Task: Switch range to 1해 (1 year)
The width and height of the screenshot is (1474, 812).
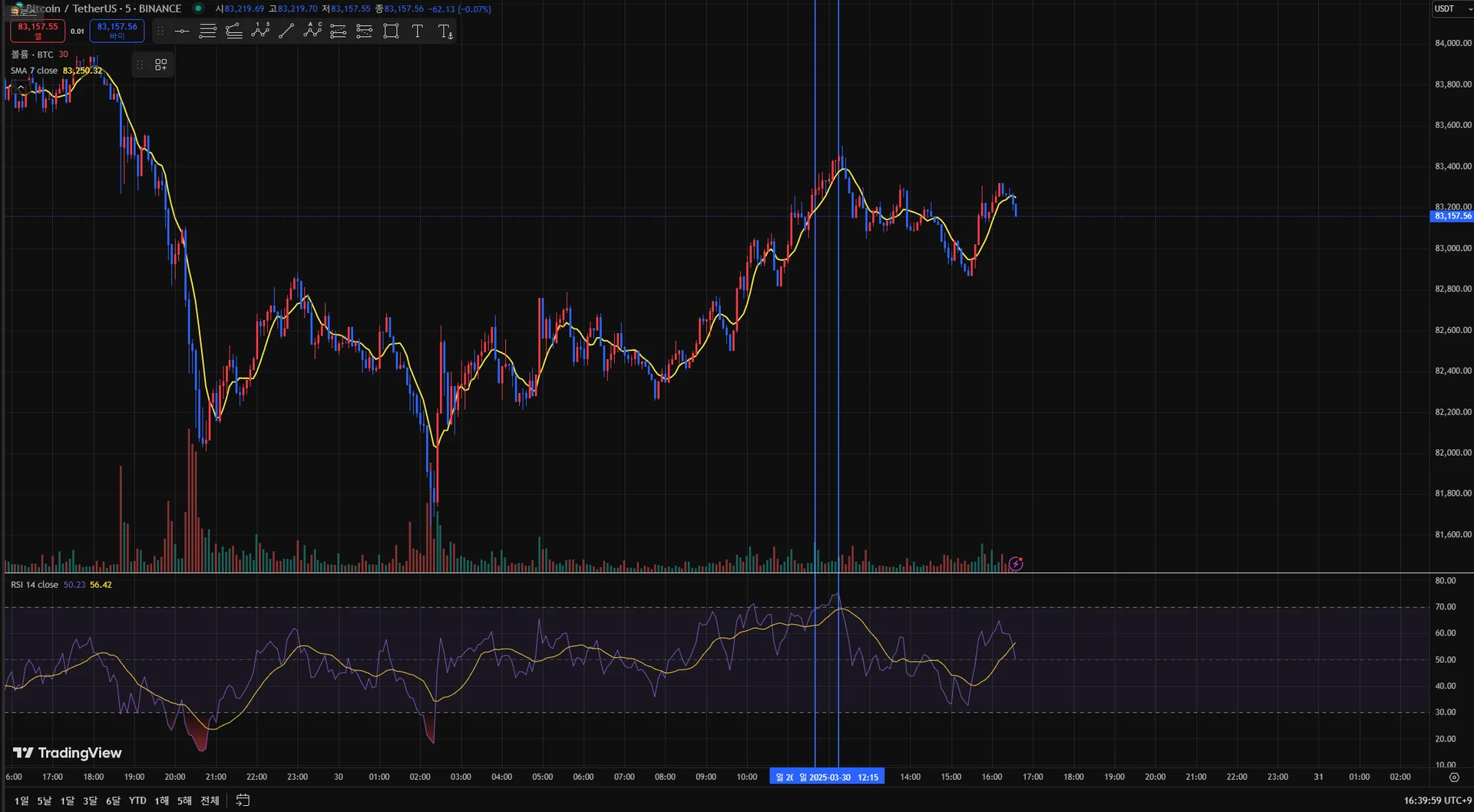Action: pyautogui.click(x=161, y=800)
